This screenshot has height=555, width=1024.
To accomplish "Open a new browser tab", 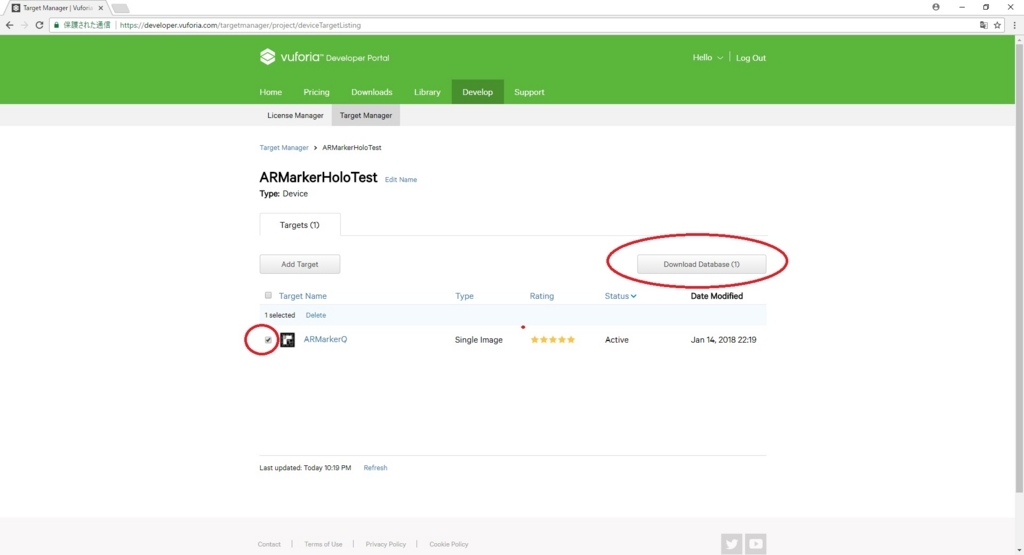I will pos(120,8).
